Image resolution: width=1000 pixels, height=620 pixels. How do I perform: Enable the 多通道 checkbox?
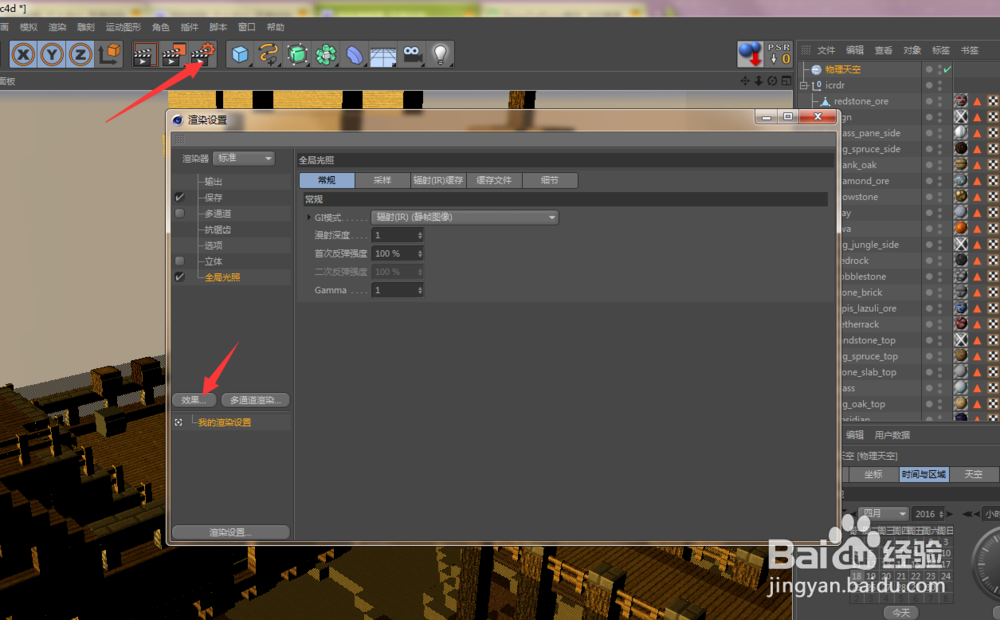pyautogui.click(x=180, y=213)
